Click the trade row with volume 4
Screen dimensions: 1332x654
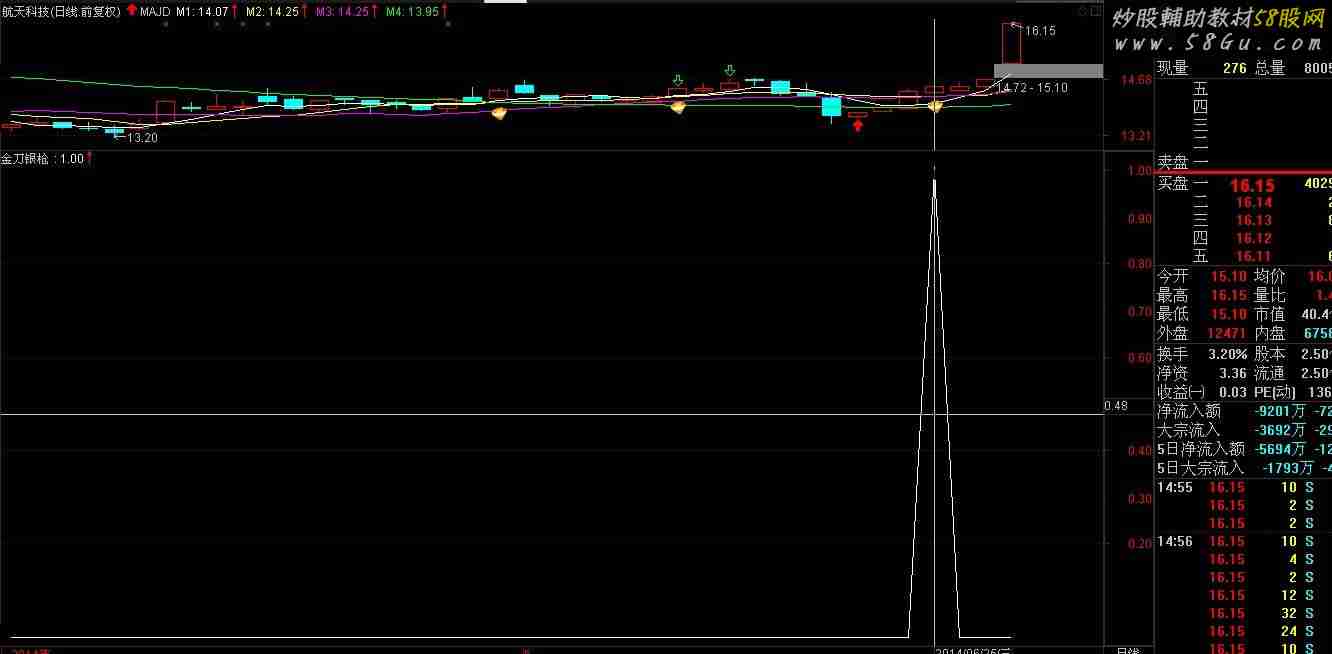[x=1244, y=560]
